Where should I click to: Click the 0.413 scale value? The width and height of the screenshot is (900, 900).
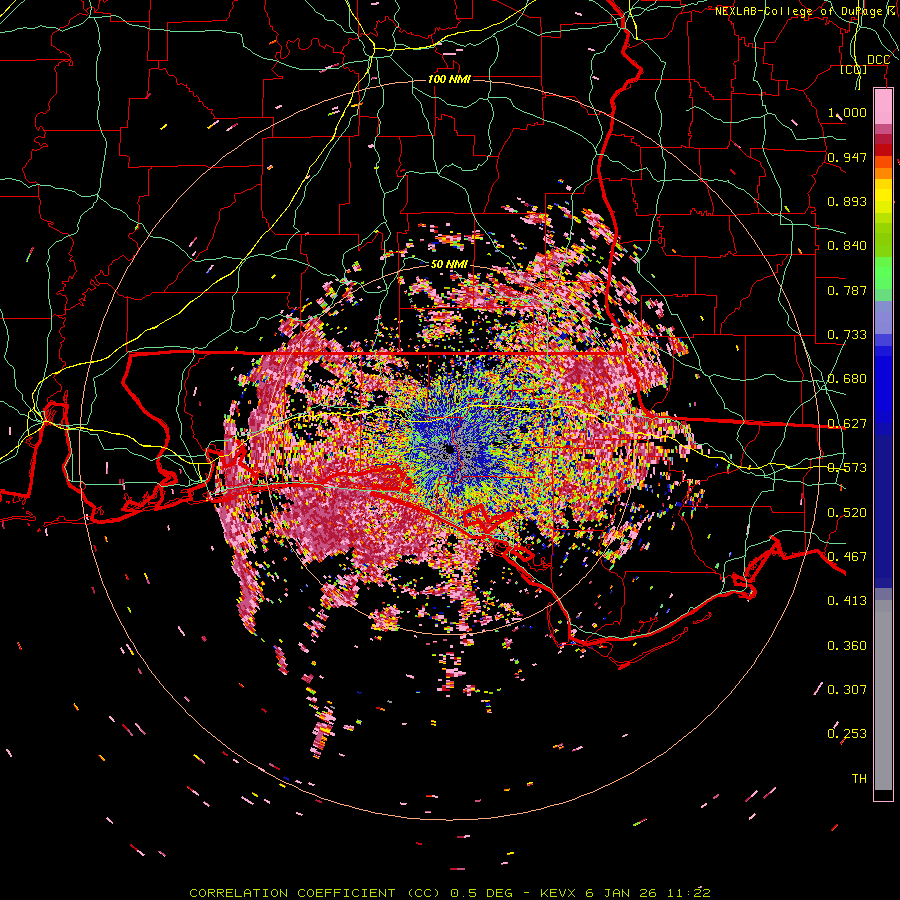tap(847, 601)
